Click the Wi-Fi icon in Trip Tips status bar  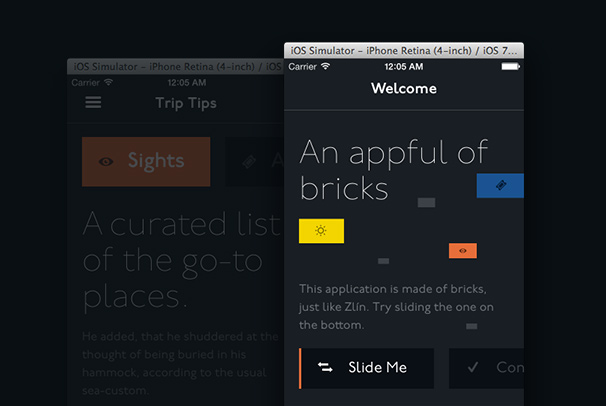109,82
